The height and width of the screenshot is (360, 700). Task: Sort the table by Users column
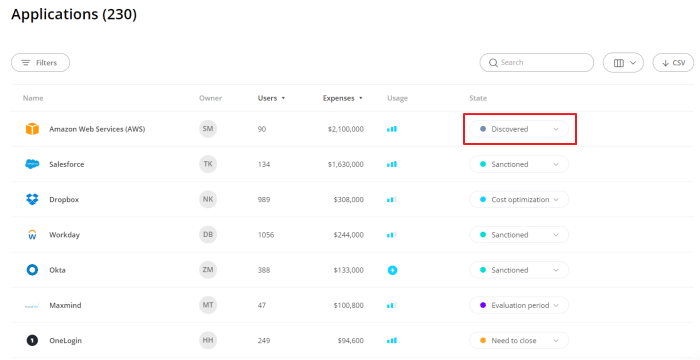coord(271,98)
